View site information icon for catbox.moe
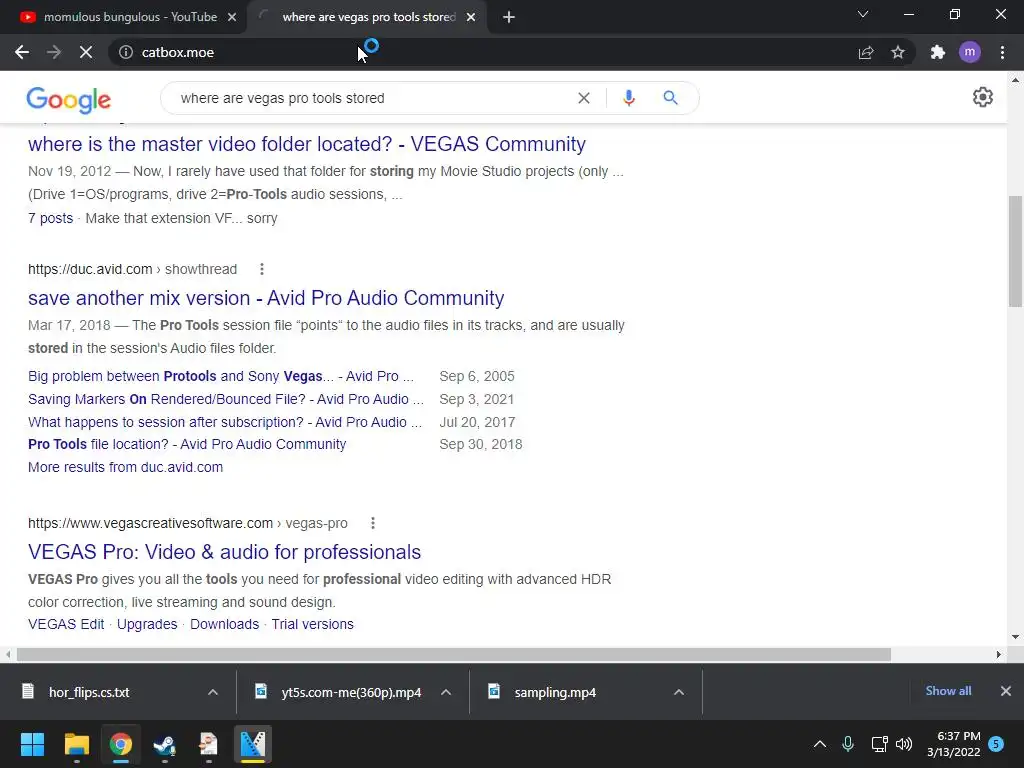This screenshot has width=1024, height=768. click(126, 52)
